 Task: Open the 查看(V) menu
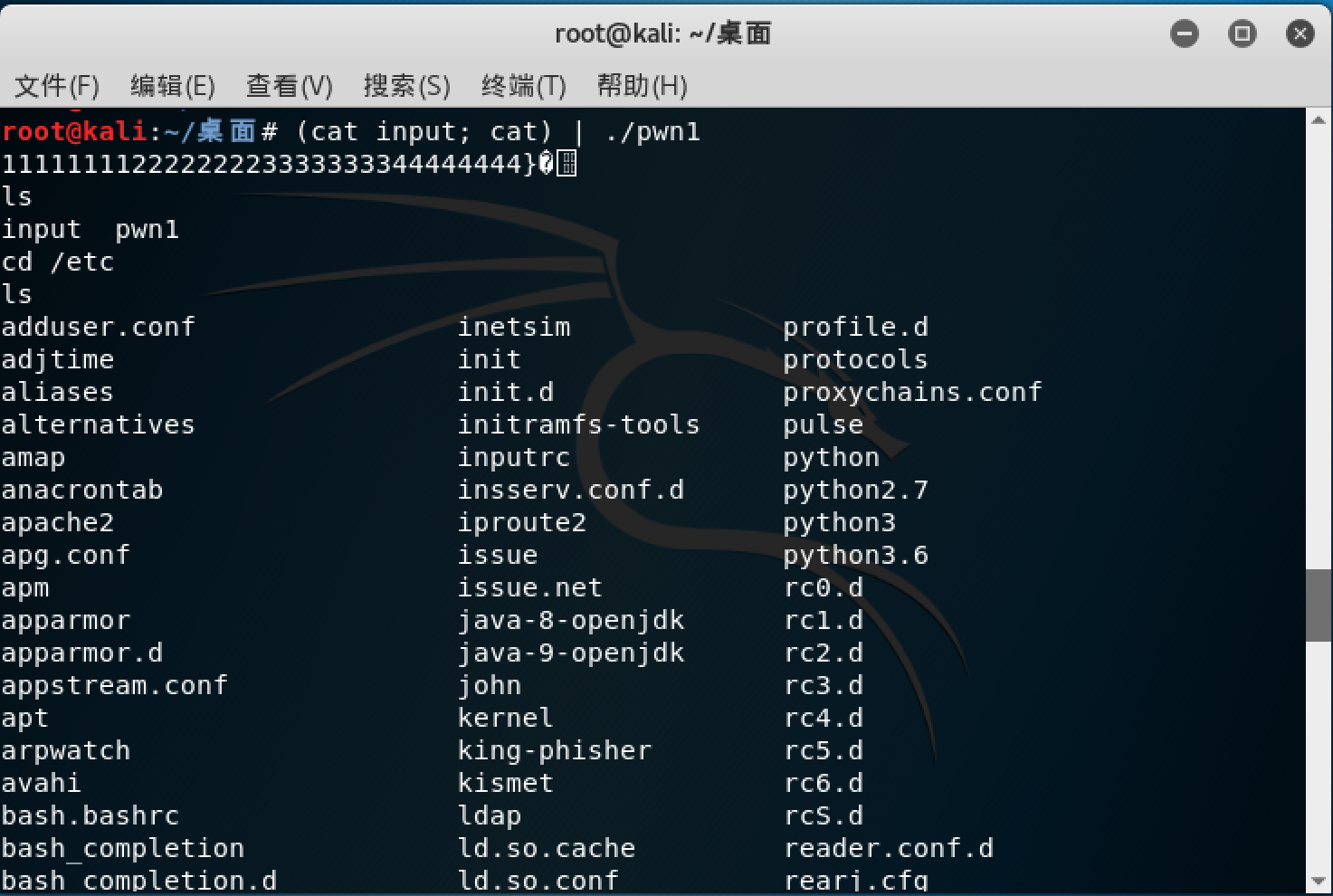click(290, 86)
